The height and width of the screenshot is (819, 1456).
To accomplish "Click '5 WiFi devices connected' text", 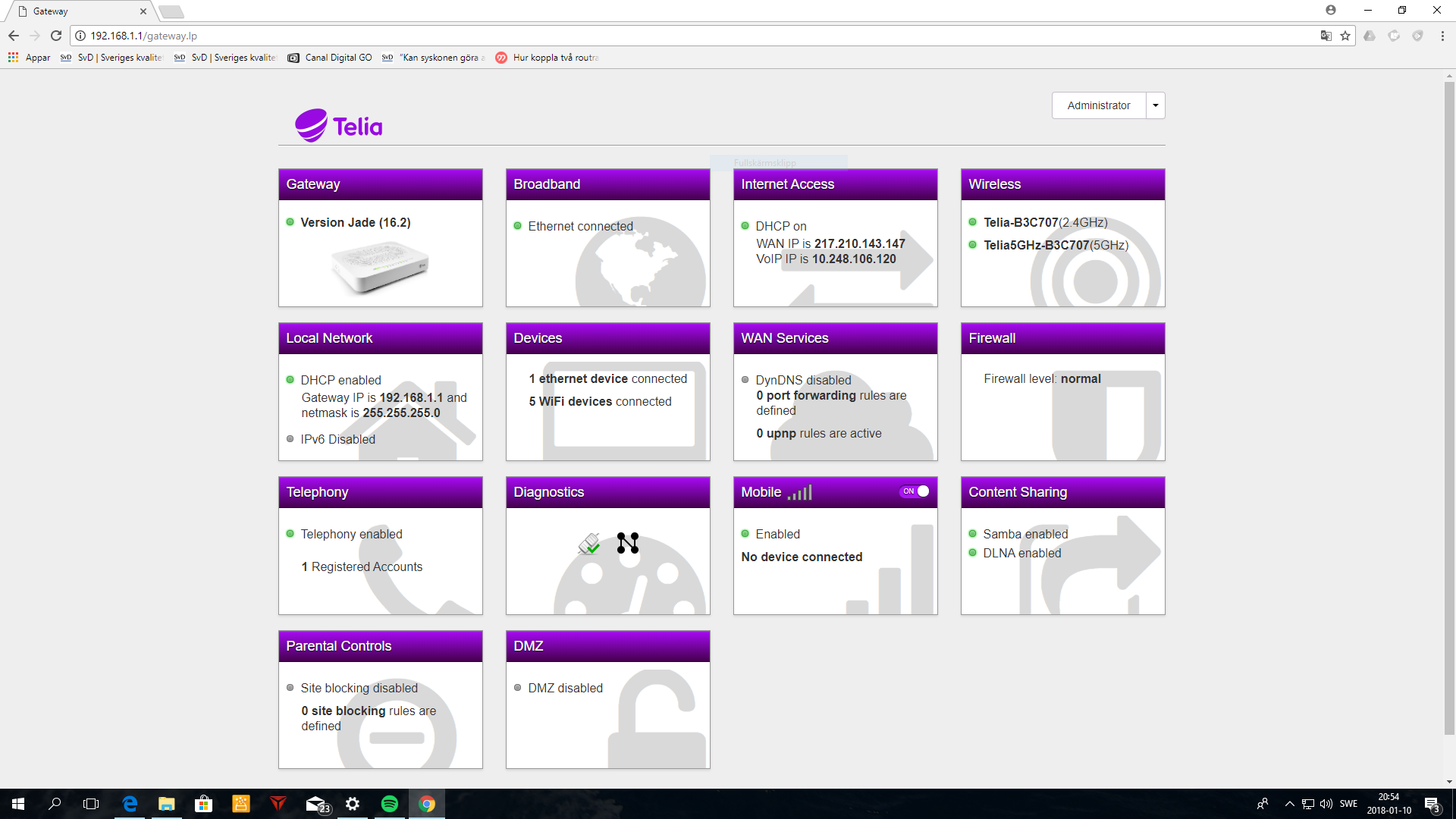I will click(x=600, y=401).
